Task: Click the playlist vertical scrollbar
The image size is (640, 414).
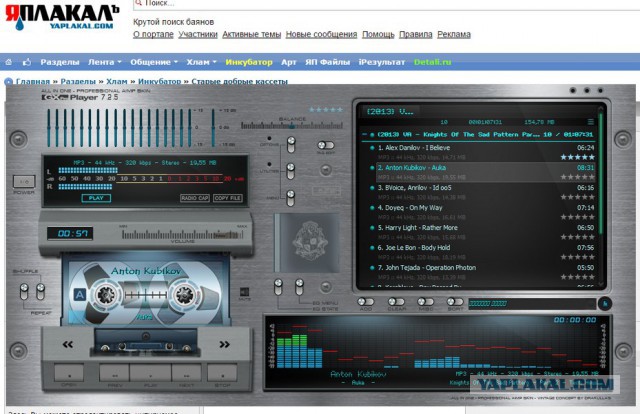Action: (601, 196)
